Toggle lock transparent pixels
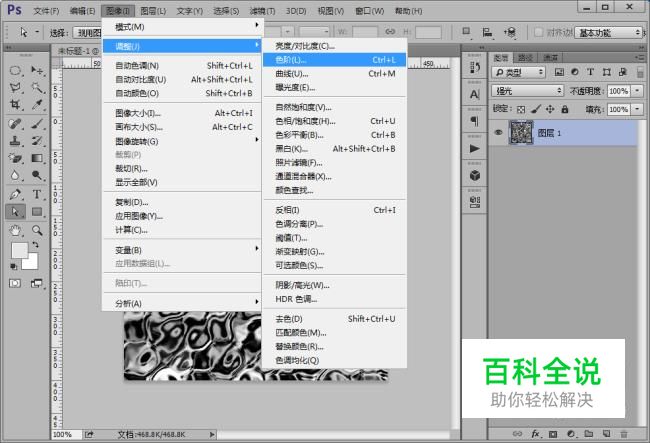 521,109
